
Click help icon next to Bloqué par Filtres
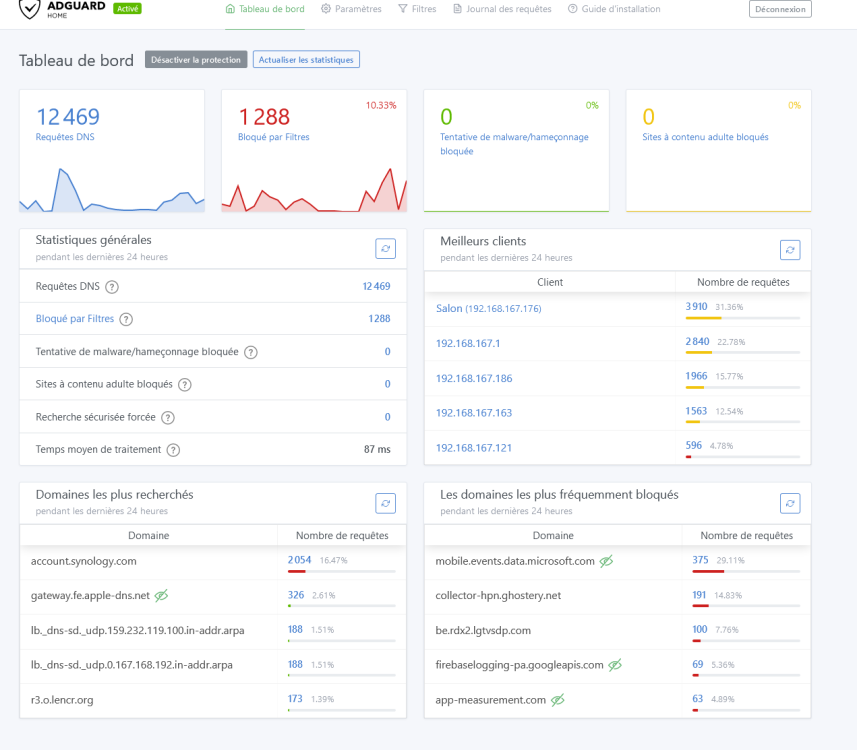pos(126,319)
